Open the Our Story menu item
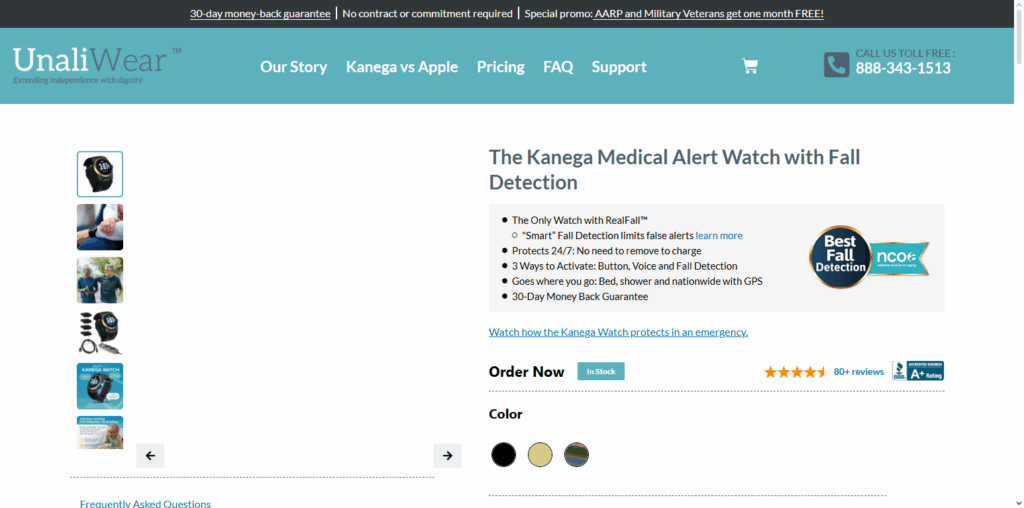This screenshot has height=508, width=1024. (294, 67)
